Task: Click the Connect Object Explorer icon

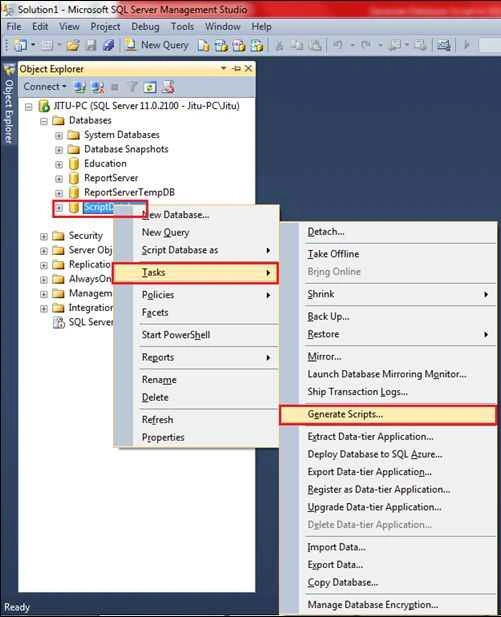Action: pyautogui.click(x=80, y=87)
